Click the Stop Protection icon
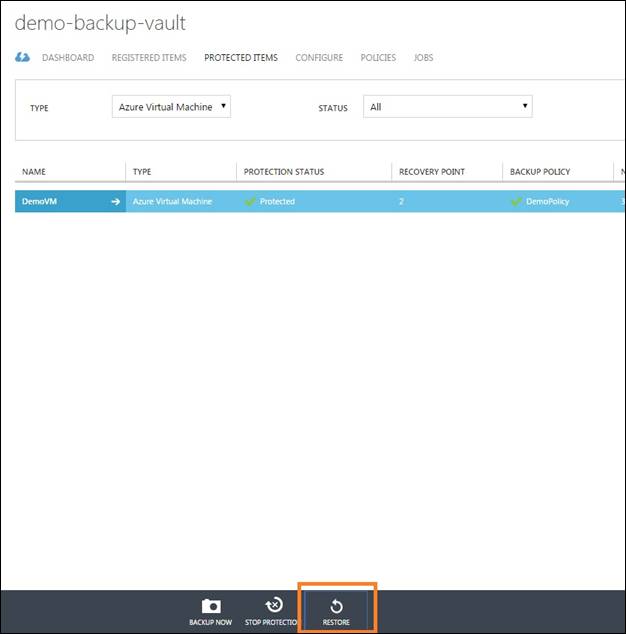The width and height of the screenshot is (626, 634). coord(274,605)
